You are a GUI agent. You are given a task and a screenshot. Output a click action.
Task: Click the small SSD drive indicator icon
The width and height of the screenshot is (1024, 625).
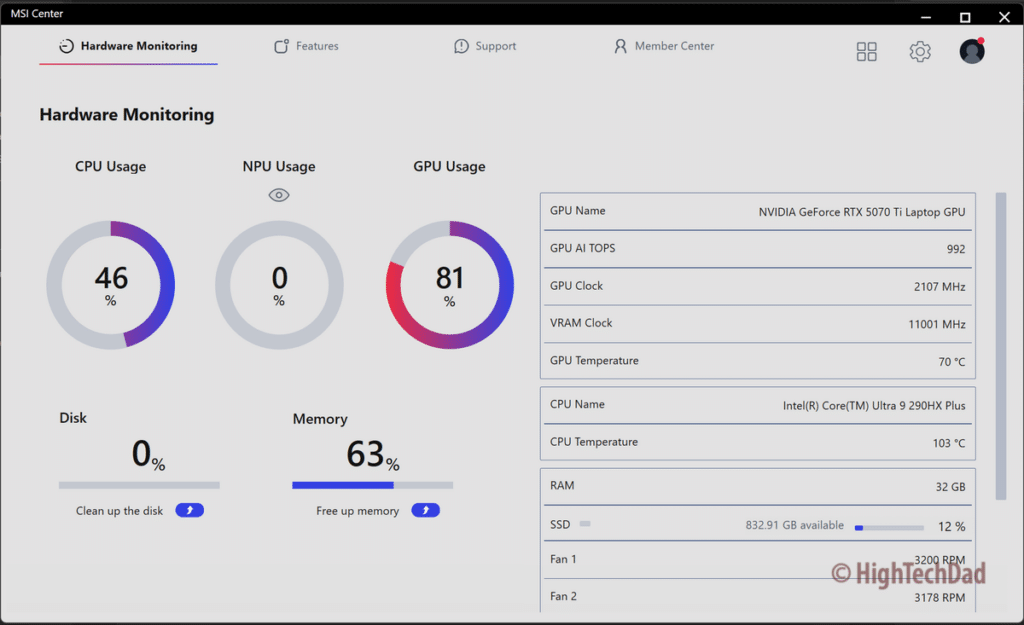[585, 524]
